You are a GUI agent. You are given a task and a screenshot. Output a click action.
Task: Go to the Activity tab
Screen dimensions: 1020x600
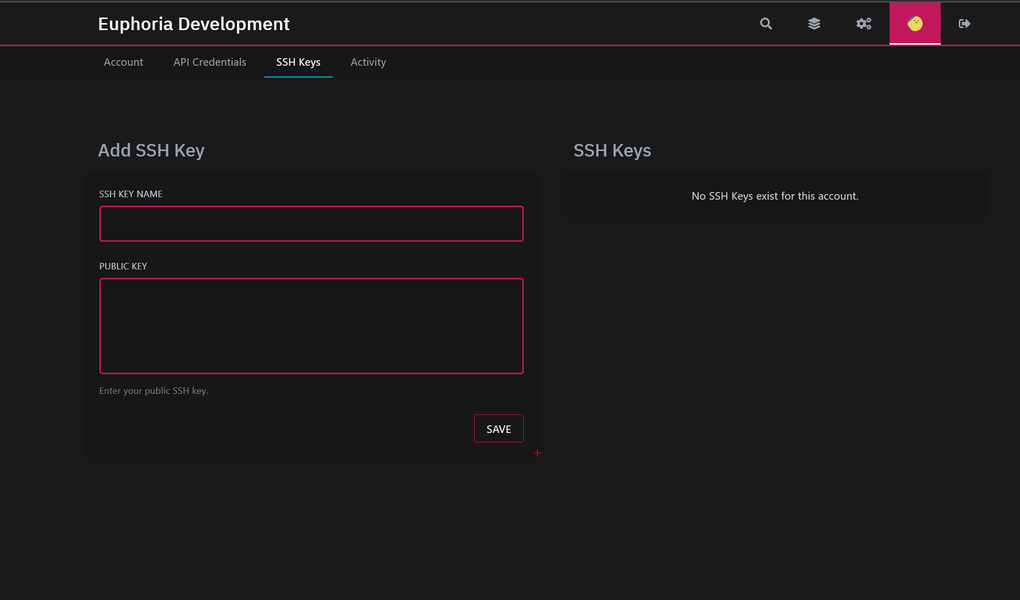pyautogui.click(x=368, y=62)
